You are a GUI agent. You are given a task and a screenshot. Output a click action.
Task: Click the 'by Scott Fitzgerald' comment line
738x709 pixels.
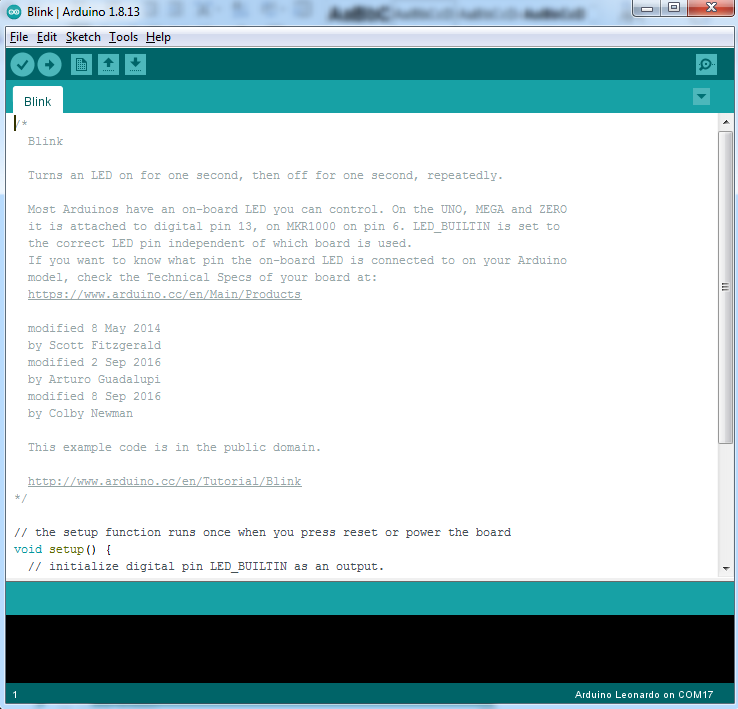point(94,345)
